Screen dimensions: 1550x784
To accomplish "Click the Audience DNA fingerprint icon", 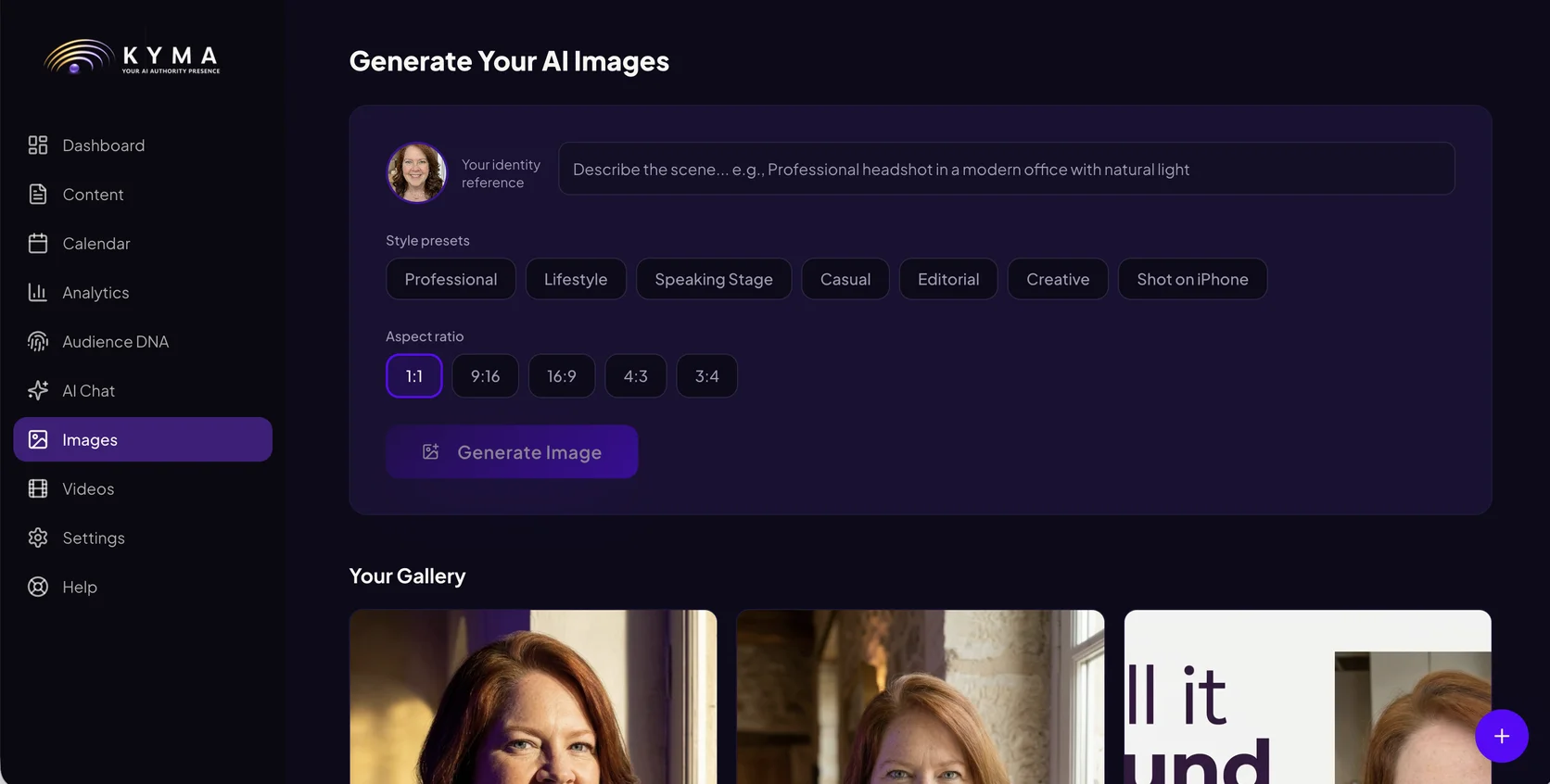I will pyautogui.click(x=38, y=342).
